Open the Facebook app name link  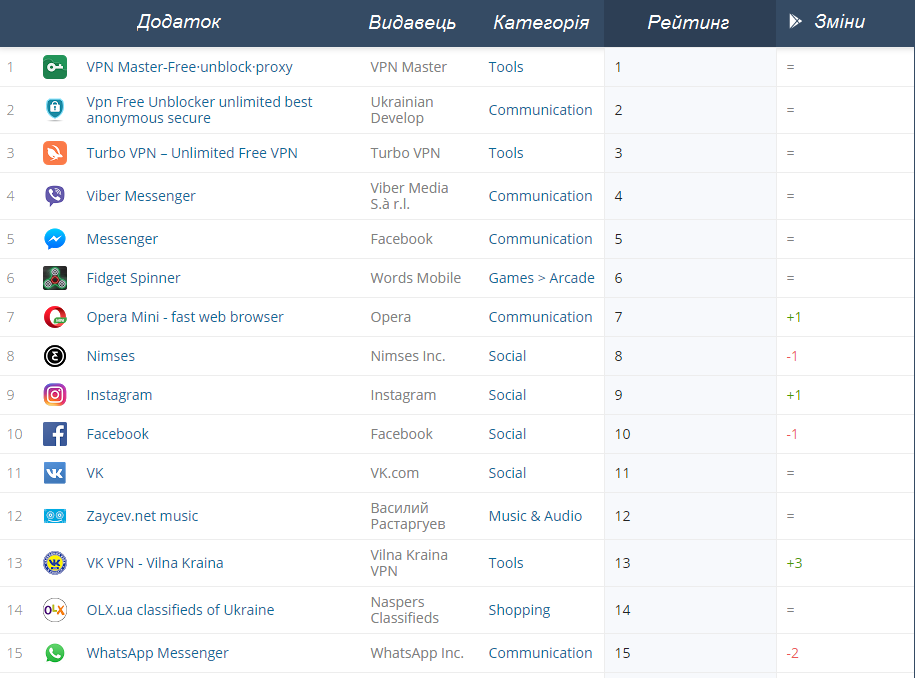[x=117, y=434]
